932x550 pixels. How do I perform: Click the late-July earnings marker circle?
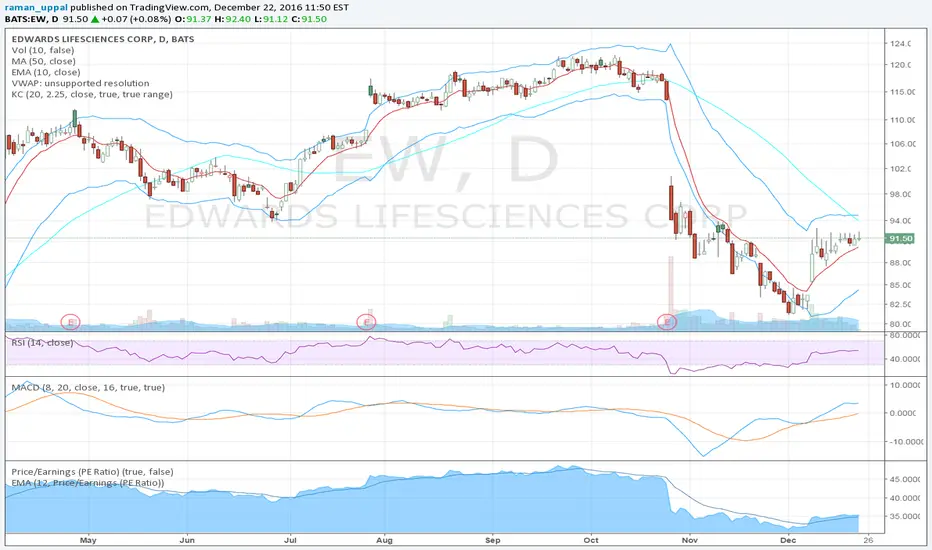pyautogui.click(x=366, y=322)
